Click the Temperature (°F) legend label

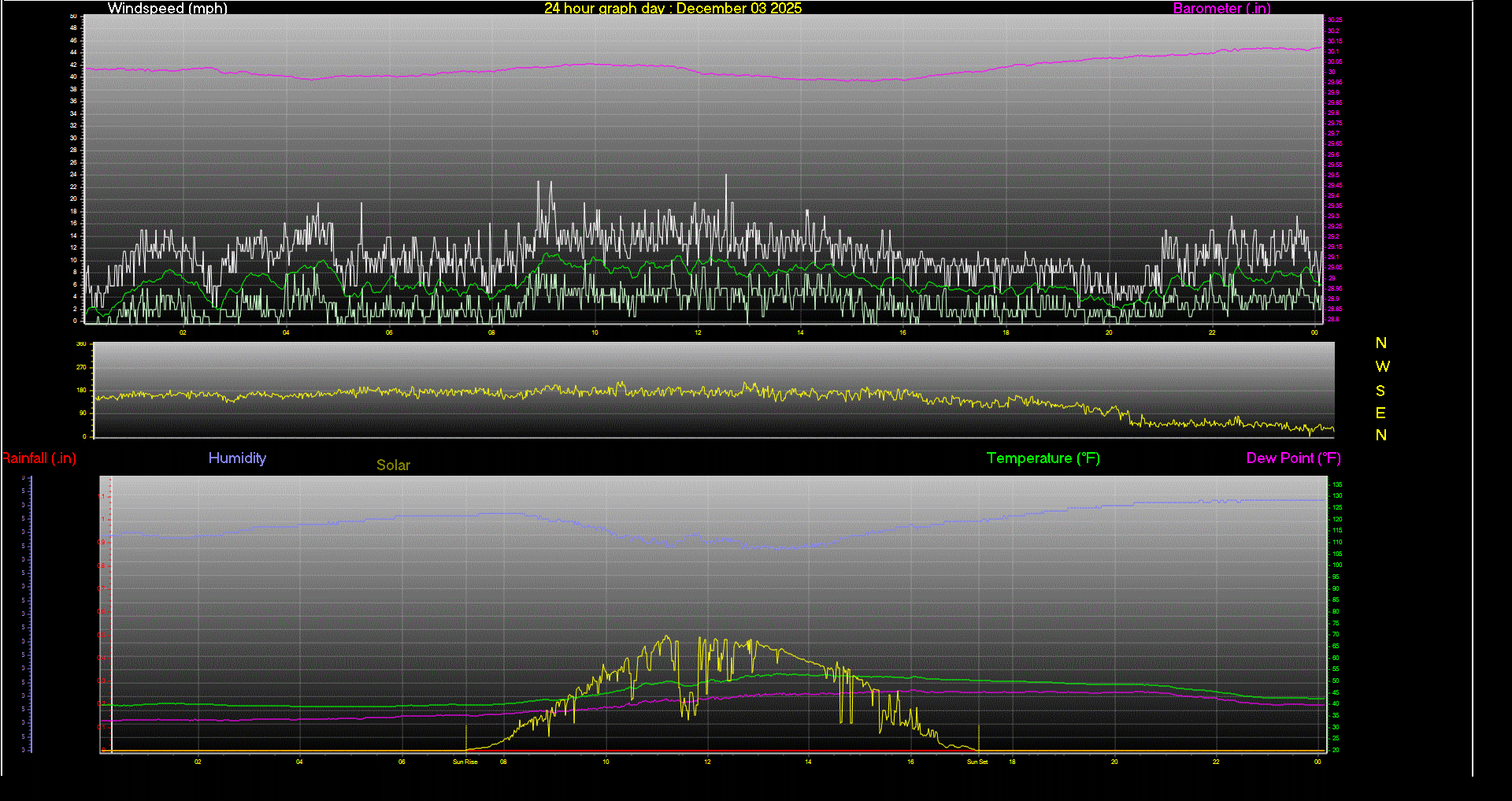click(x=1043, y=458)
